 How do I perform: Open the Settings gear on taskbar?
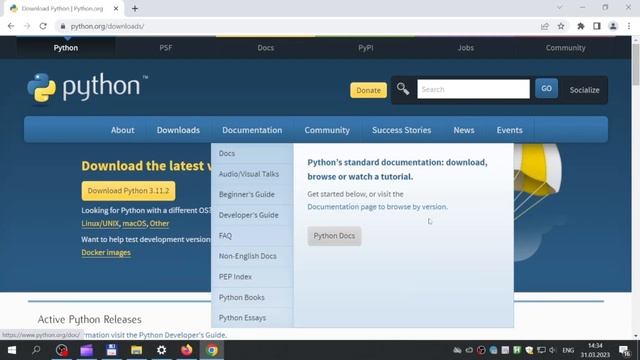point(162,350)
